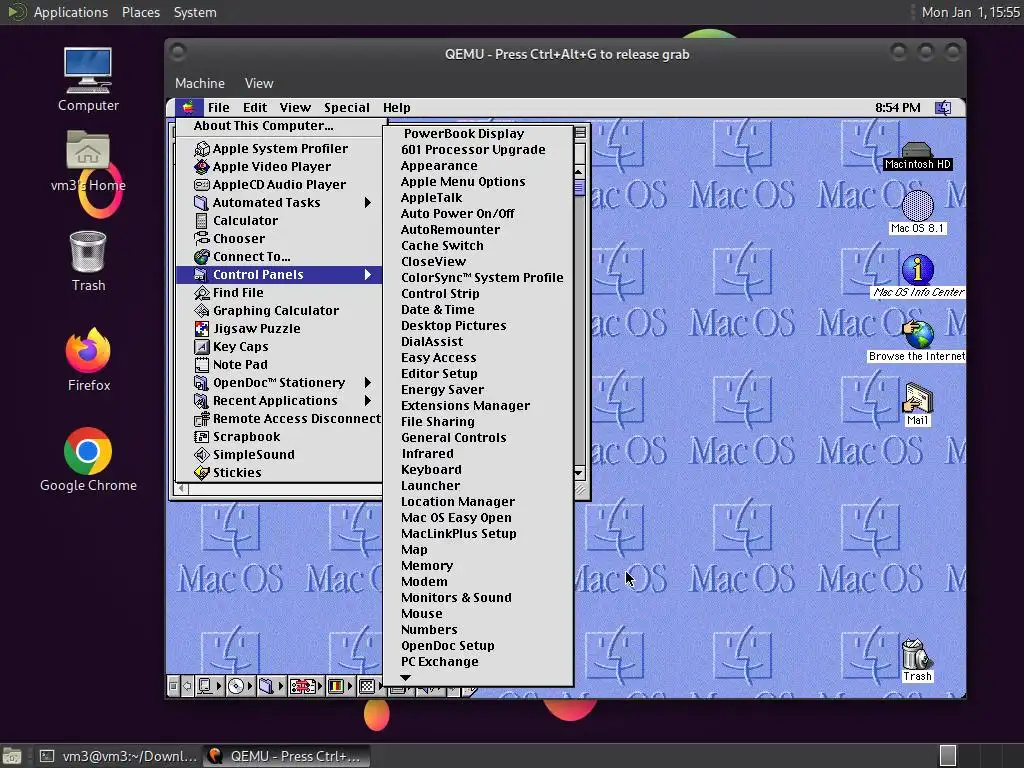Open Apple System Profiler from the Apple menu
1024x768 pixels.
click(279, 149)
